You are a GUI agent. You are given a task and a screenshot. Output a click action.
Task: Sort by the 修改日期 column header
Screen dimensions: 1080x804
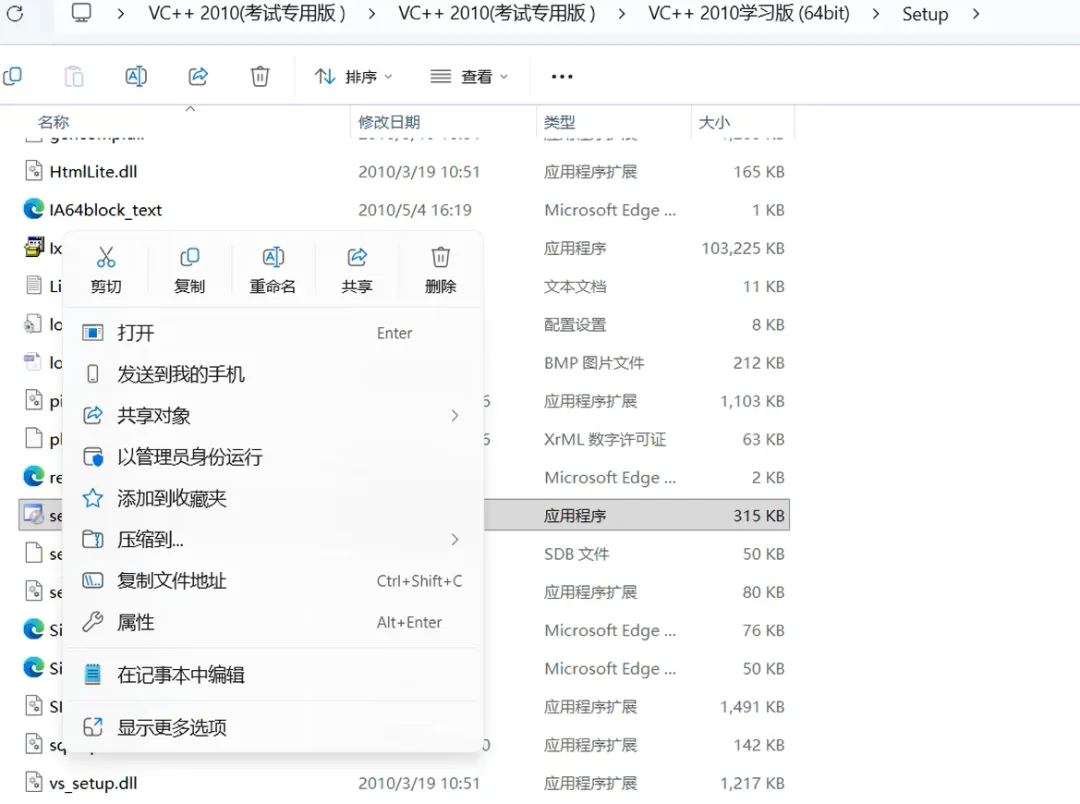(x=389, y=122)
